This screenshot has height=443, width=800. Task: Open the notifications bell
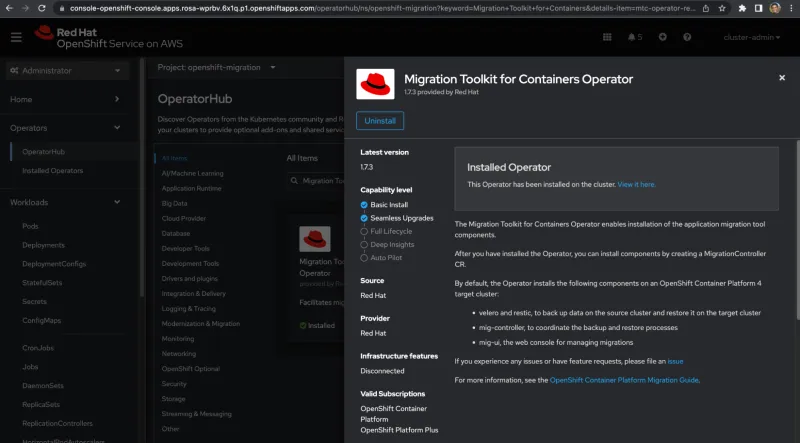(632, 37)
